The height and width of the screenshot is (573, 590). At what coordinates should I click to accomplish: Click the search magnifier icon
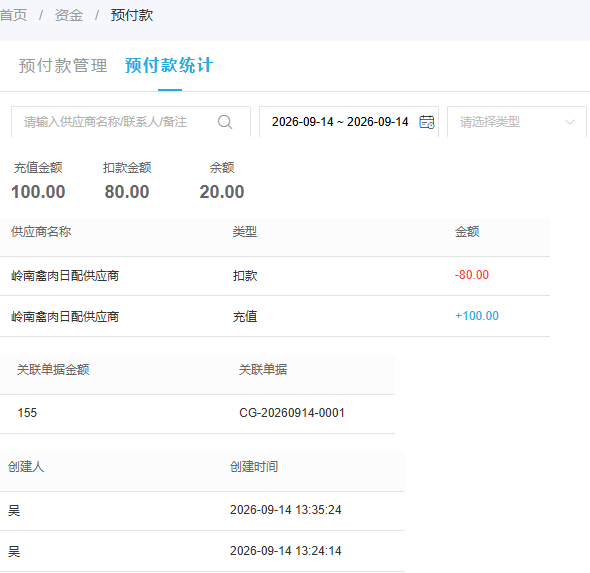click(x=225, y=122)
